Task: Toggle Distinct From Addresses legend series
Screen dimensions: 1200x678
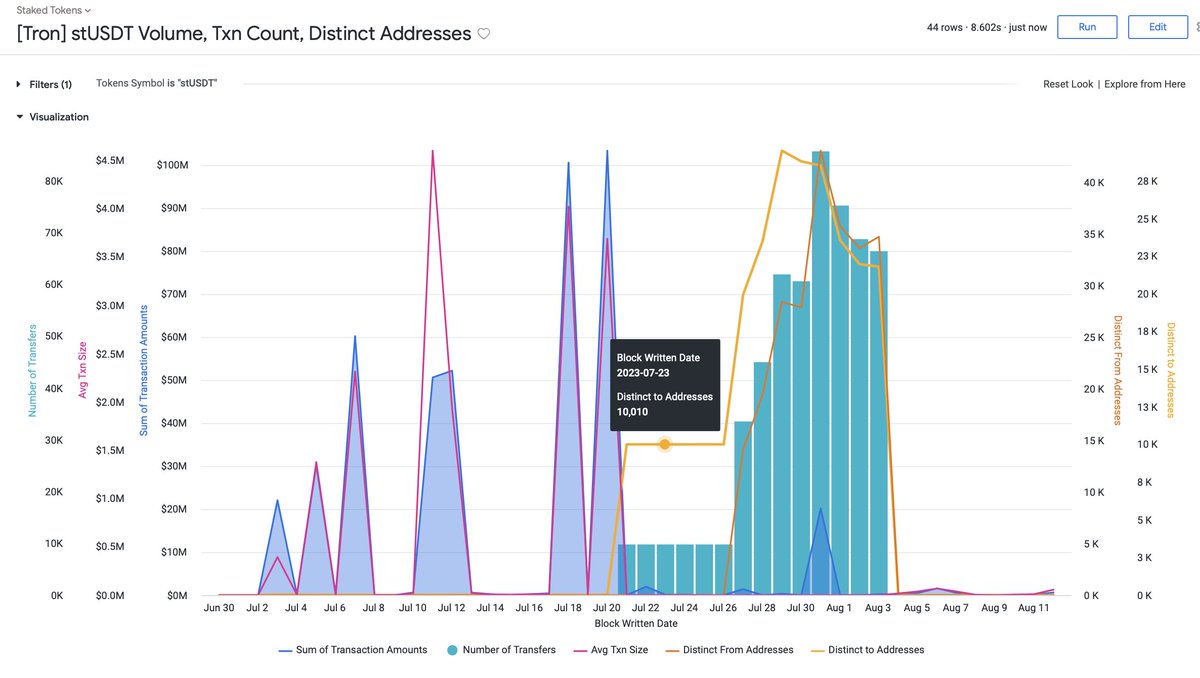Action: [729, 650]
